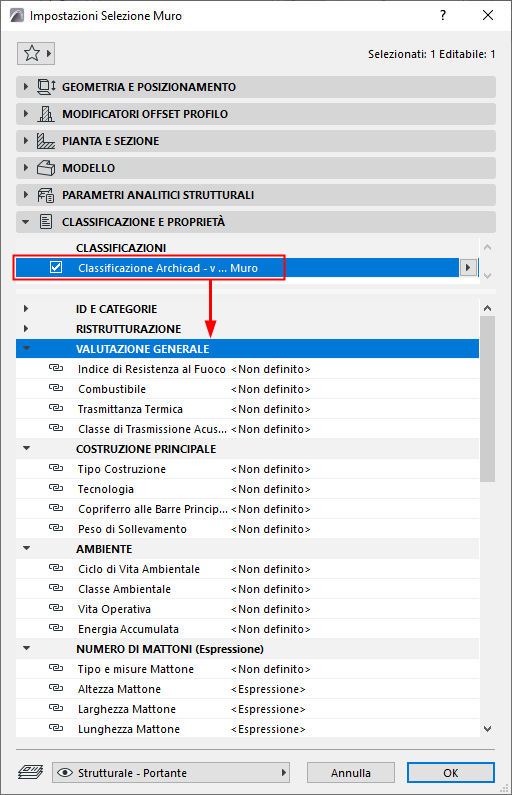Click the OK button

[451, 773]
